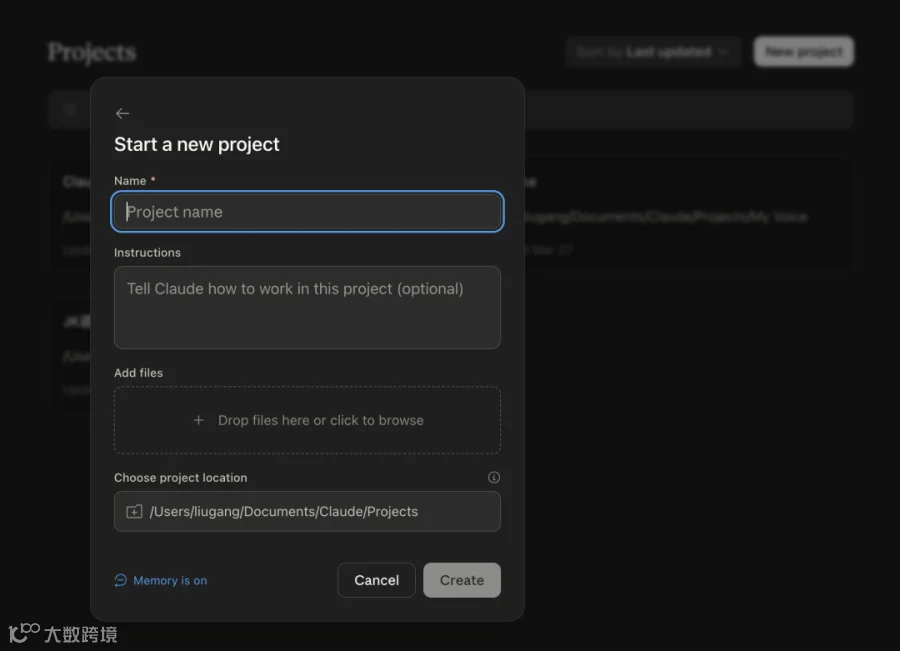900x651 pixels.
Task: Click the blurred search icon behind dialog
Action: click(70, 109)
